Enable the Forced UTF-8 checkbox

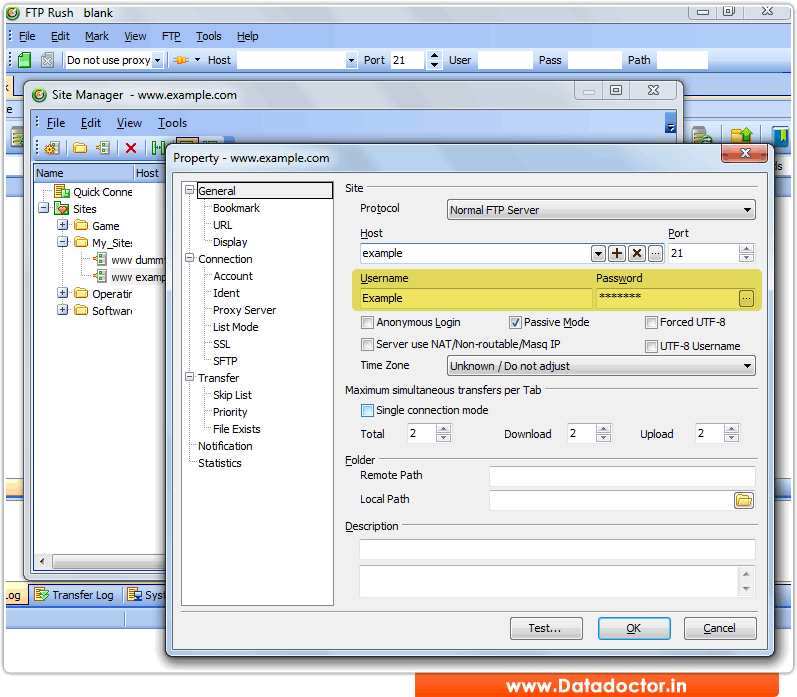pos(651,322)
